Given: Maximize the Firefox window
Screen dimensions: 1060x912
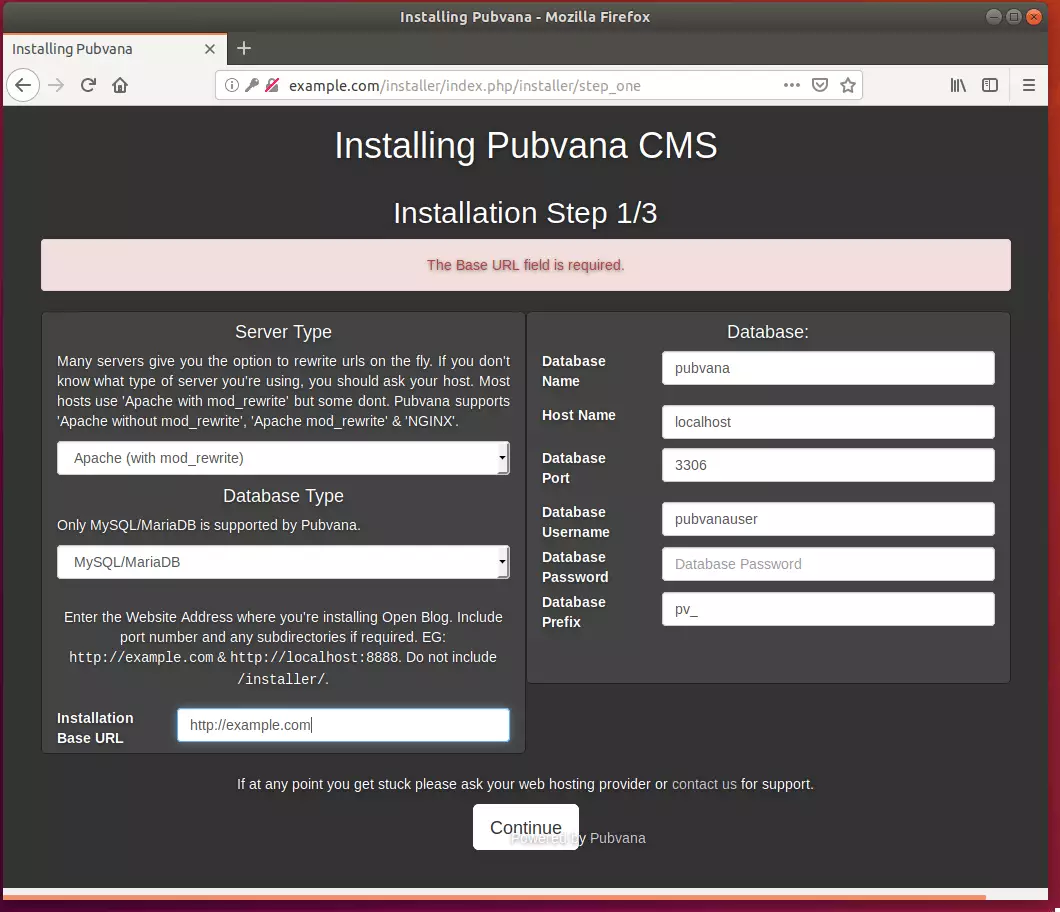Looking at the screenshot, I should point(1013,17).
